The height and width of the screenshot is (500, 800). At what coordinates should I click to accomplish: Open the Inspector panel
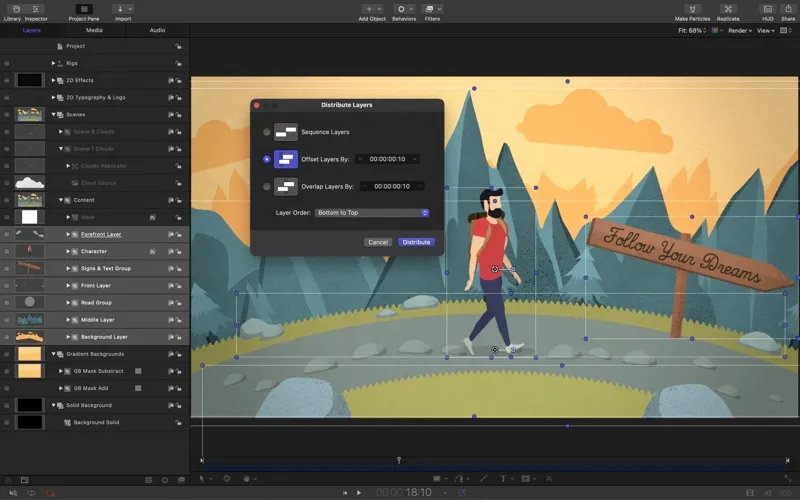(35, 9)
